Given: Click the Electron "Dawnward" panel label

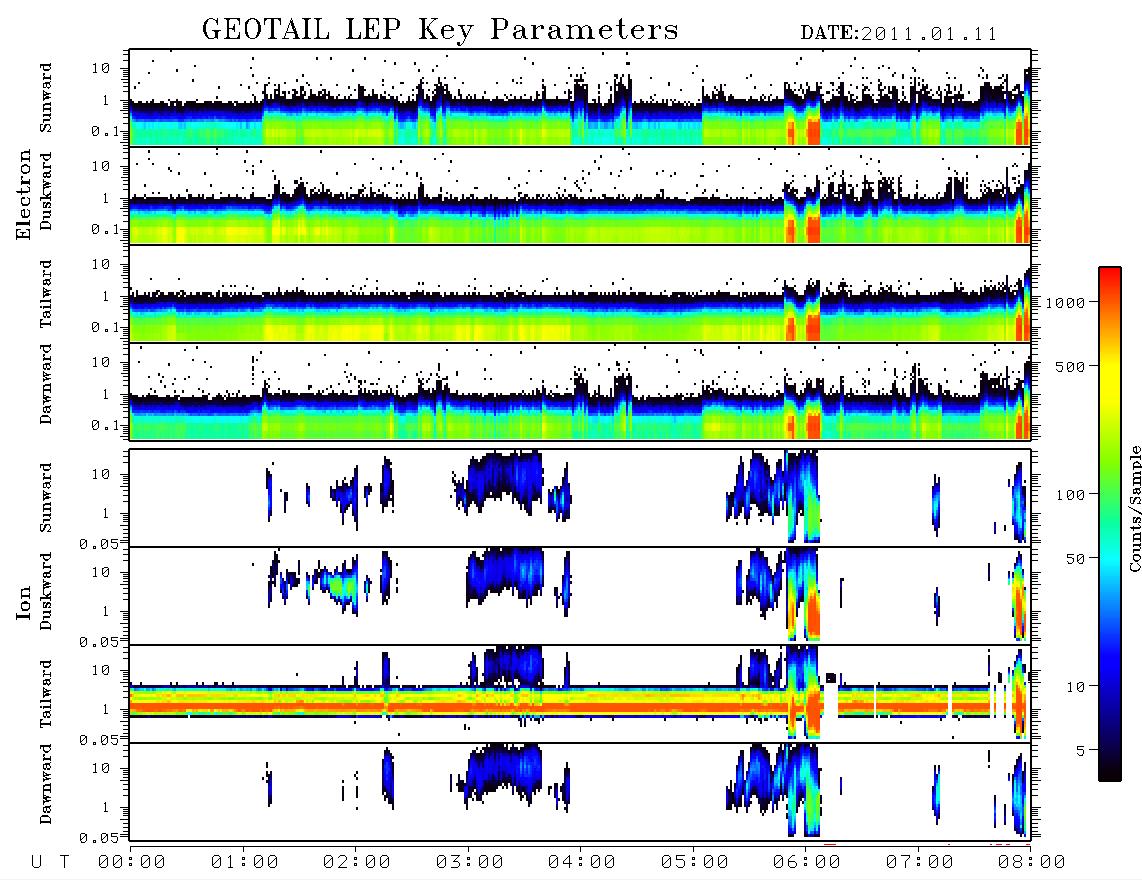Looking at the screenshot, I should pyautogui.click(x=46, y=384).
